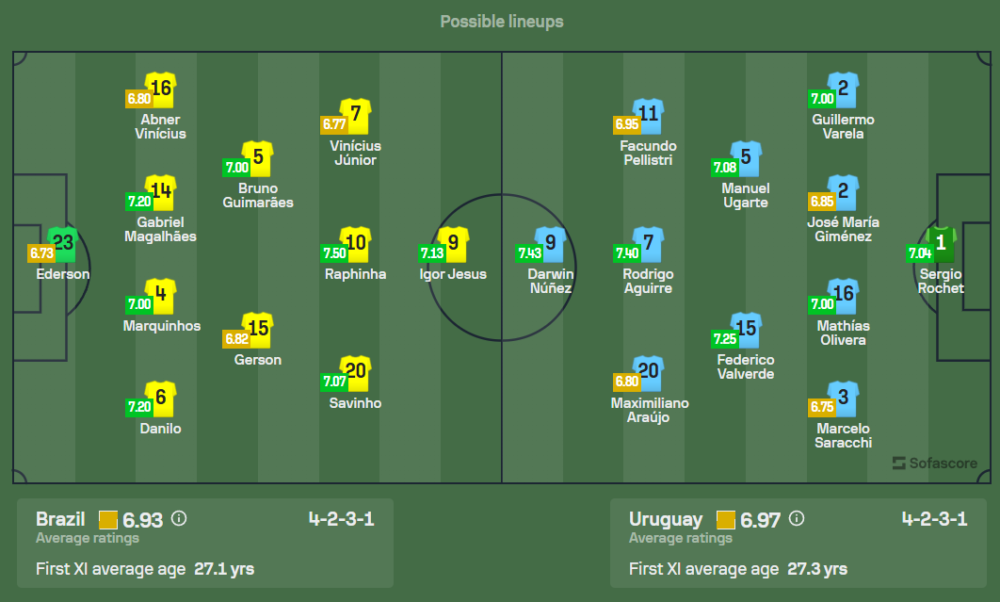Select Igor Jesus's number 9 shirt
Viewport: 1000px width, 602px height.
pos(453,243)
